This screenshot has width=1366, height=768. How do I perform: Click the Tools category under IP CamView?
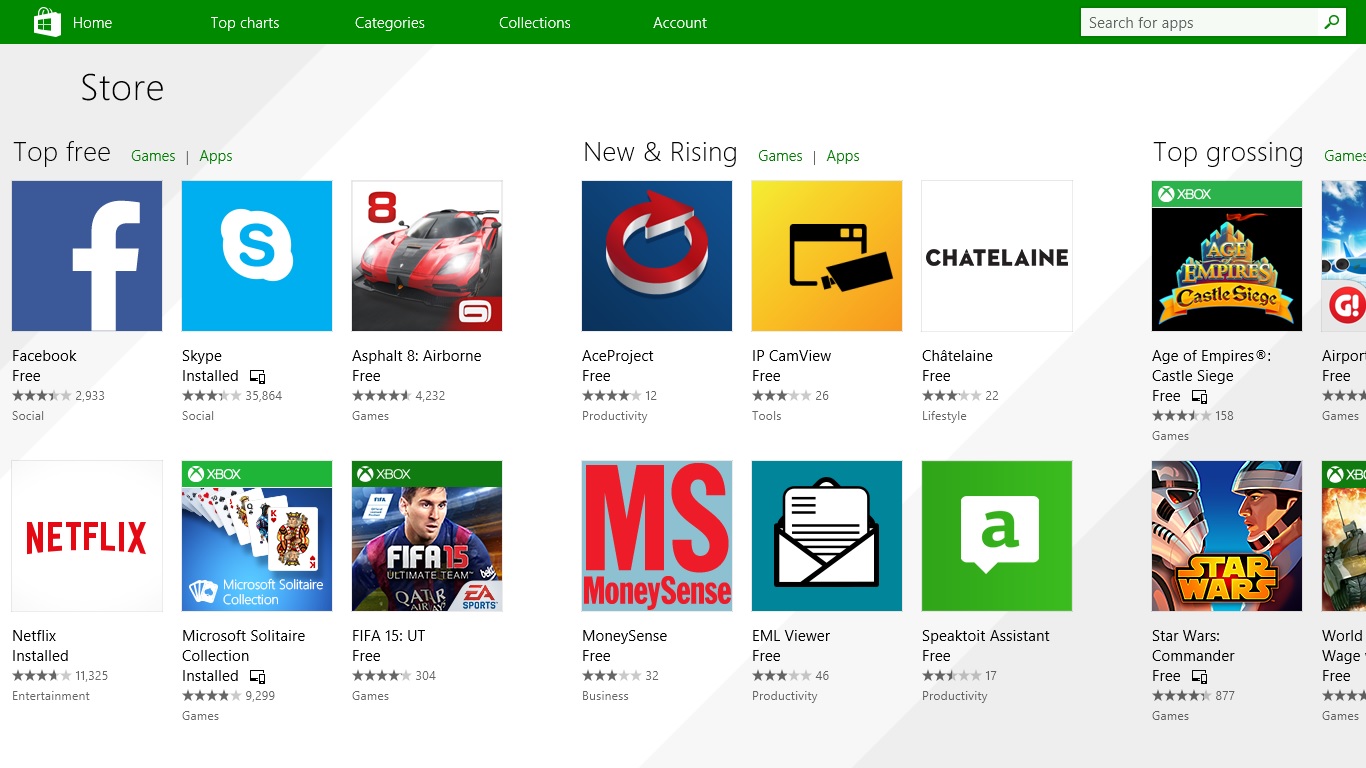tap(767, 416)
